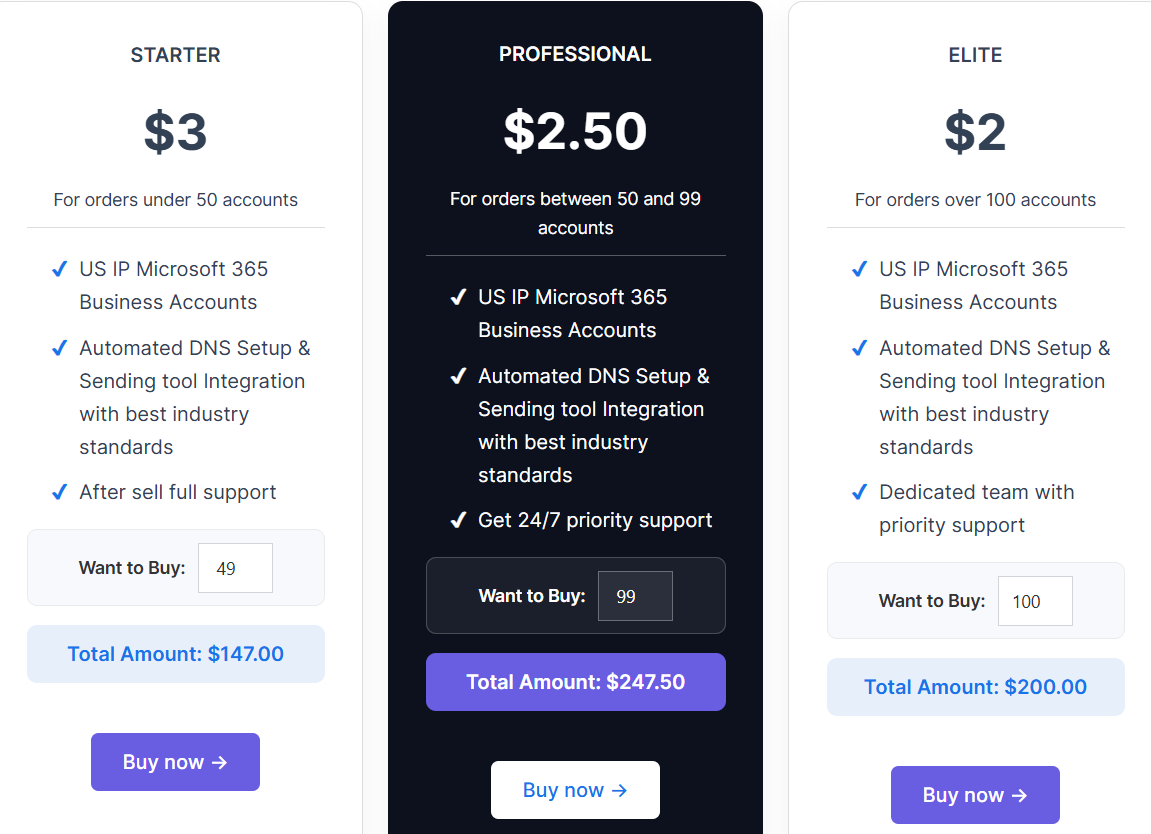Click the Total Amount $147.00 banner
Screen dimensions: 1151x834
click(175, 654)
